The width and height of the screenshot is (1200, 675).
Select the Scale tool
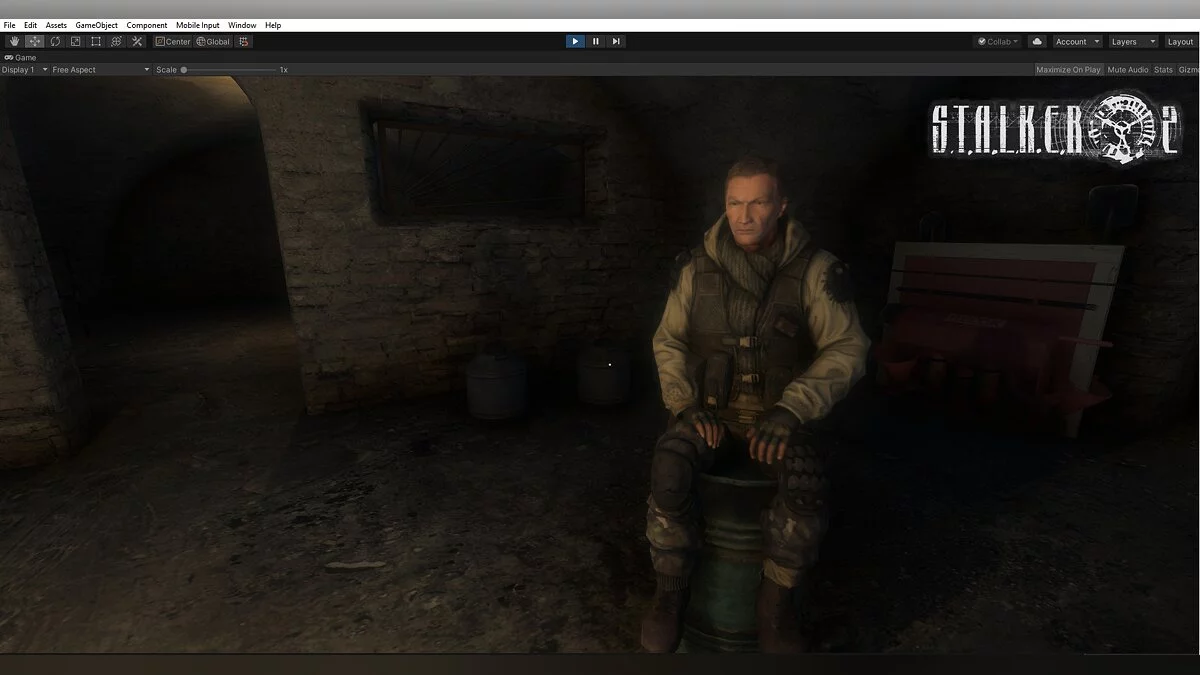75,41
